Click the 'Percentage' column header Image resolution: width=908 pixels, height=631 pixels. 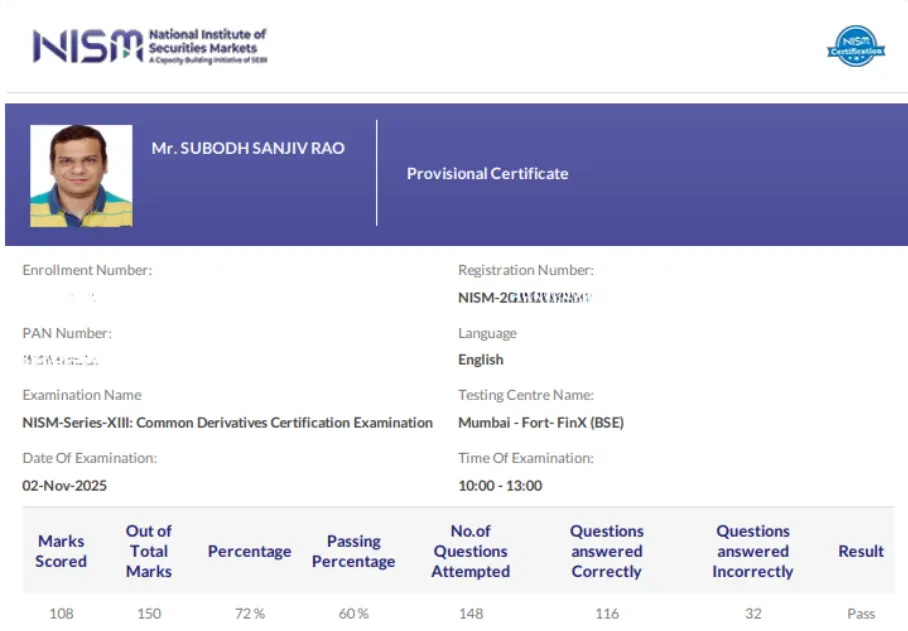click(249, 551)
